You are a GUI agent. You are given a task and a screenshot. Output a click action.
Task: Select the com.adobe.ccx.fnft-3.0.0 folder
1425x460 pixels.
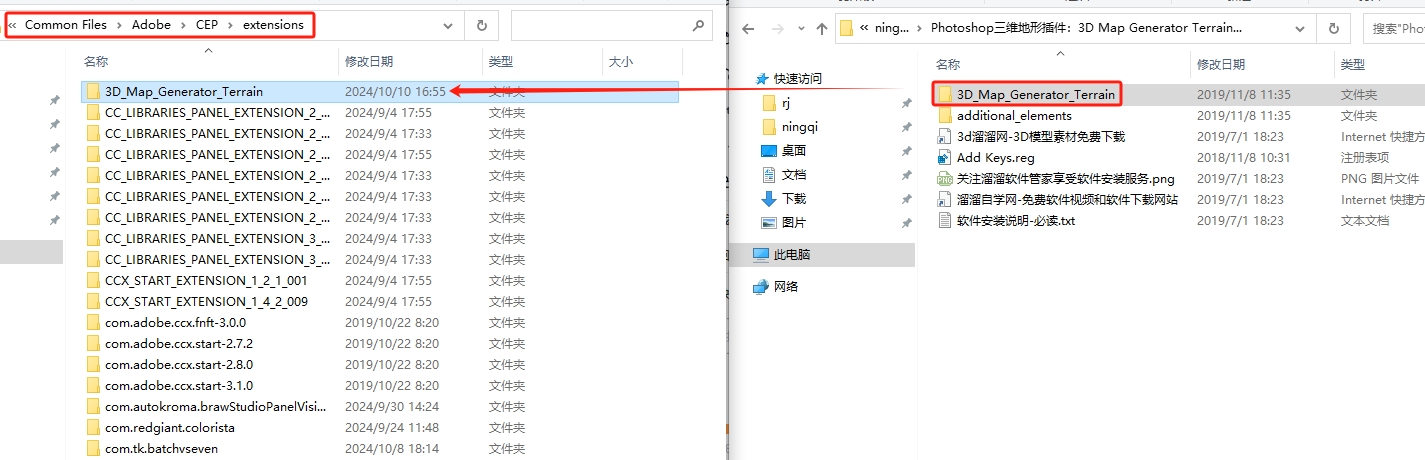point(175,322)
